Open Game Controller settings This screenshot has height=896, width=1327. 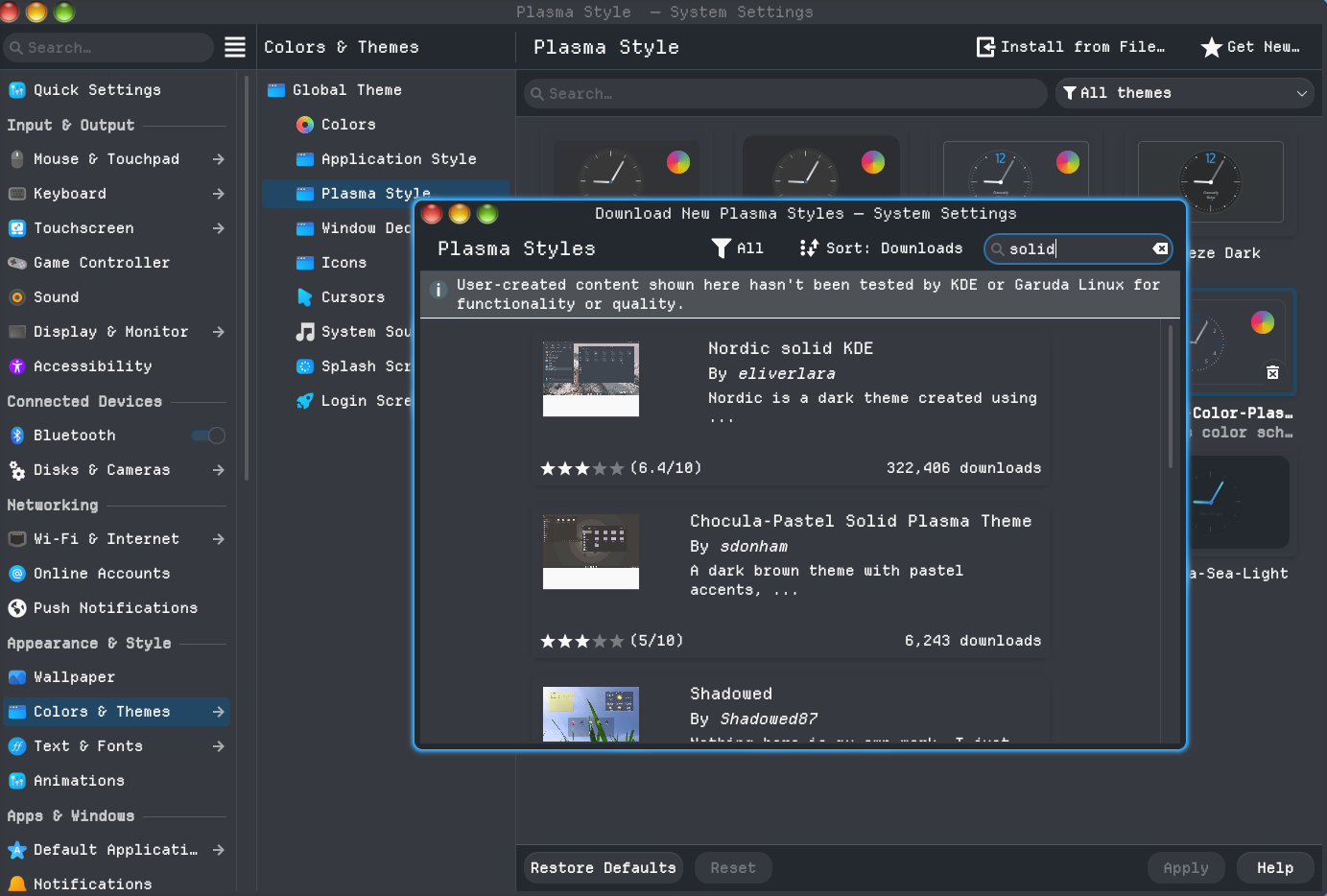(x=101, y=263)
